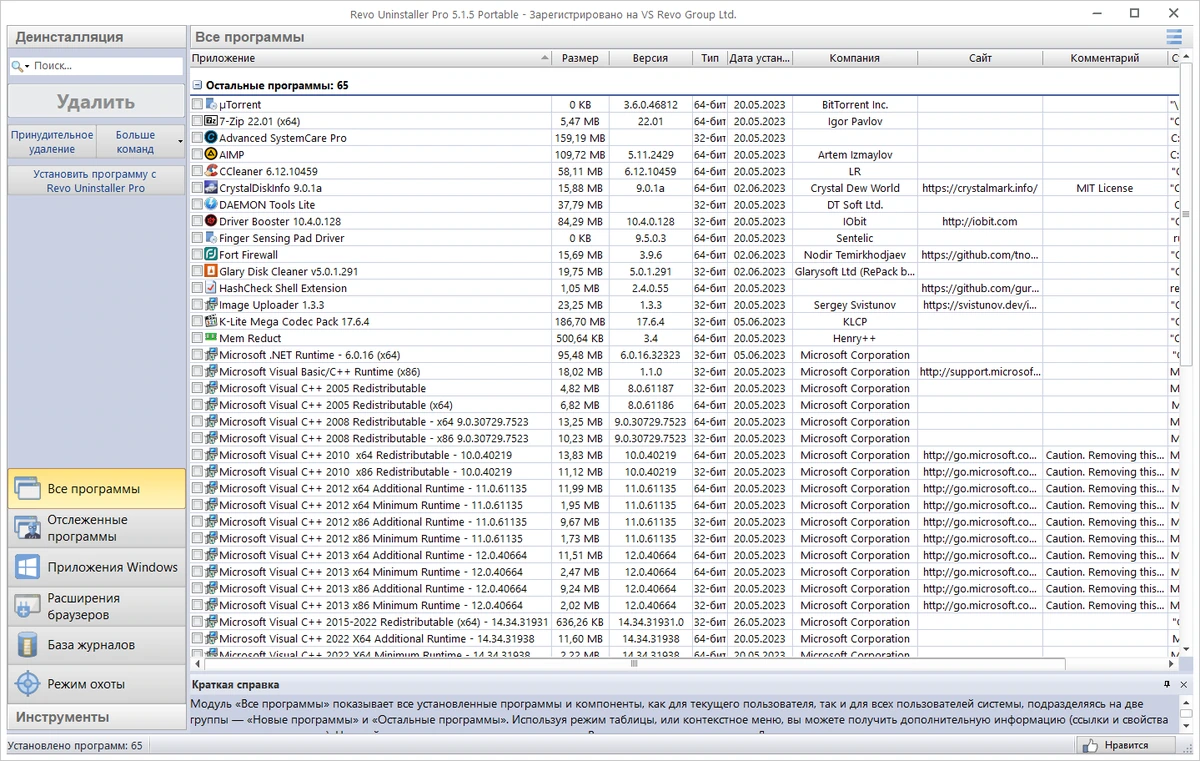Check the AIMP checkbox
Image resolution: width=1200 pixels, height=761 pixels.
[198, 155]
